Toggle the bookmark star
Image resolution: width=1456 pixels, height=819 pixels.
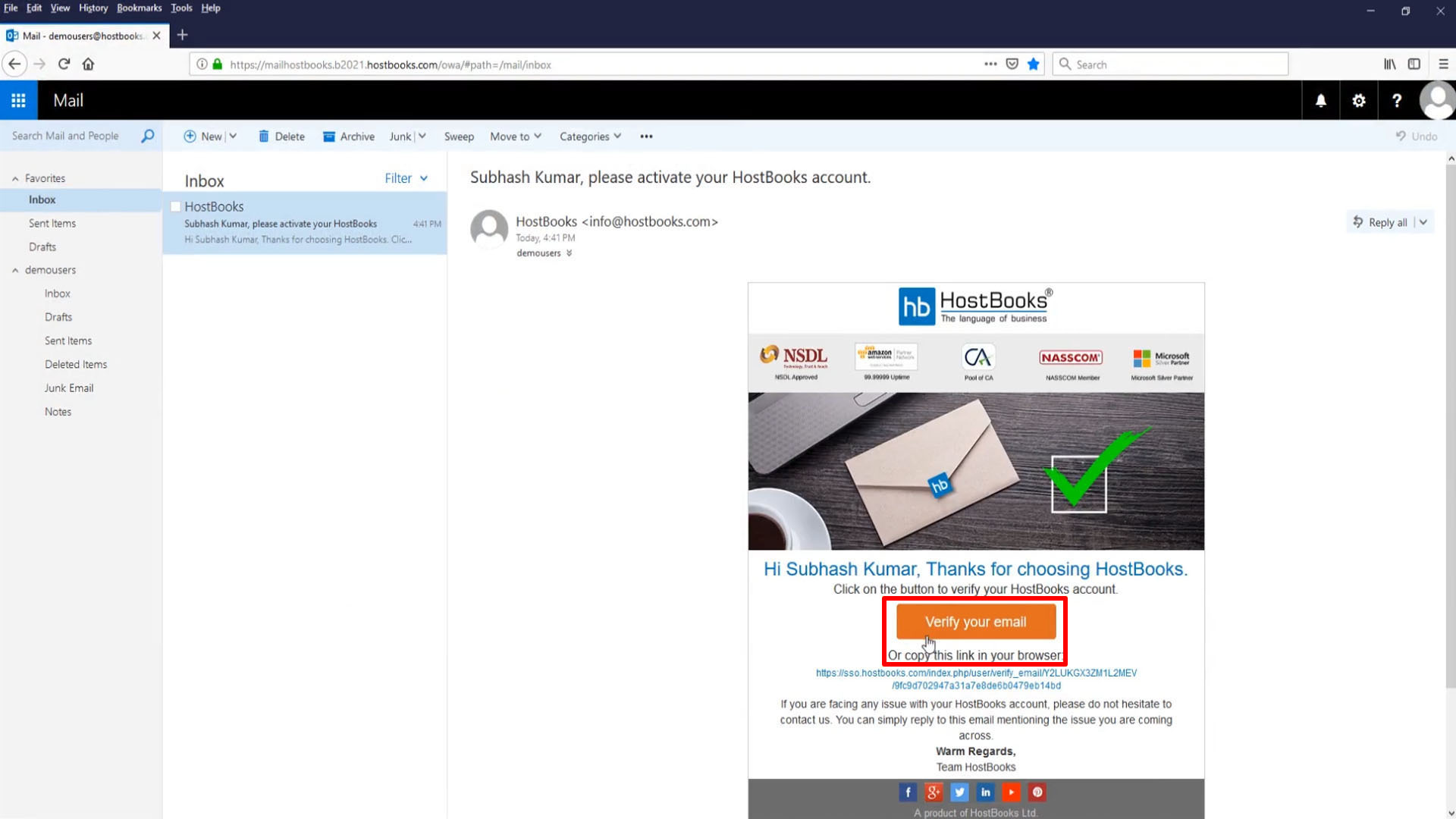pos(1033,64)
